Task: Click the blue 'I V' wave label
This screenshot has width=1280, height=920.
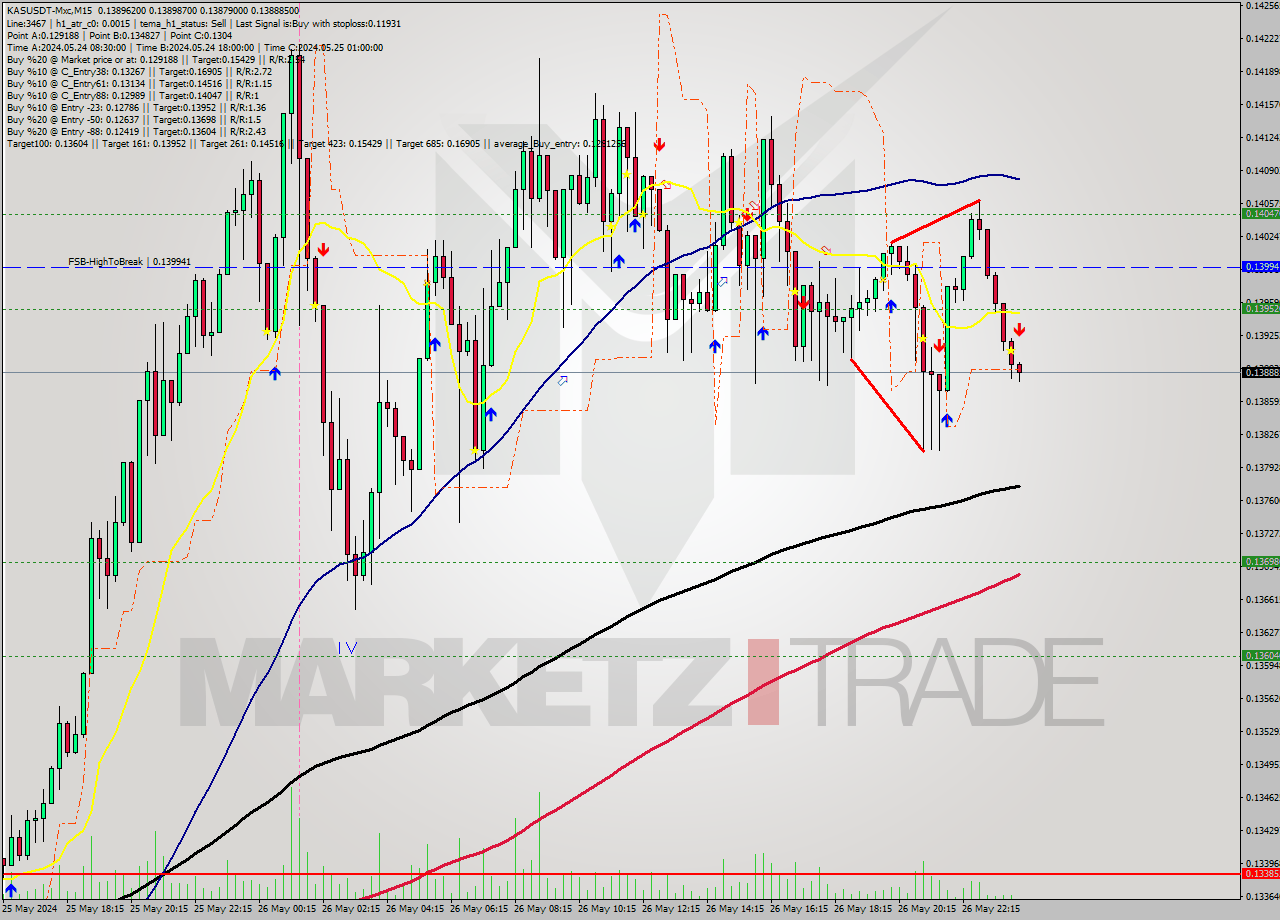Action: click(x=347, y=647)
